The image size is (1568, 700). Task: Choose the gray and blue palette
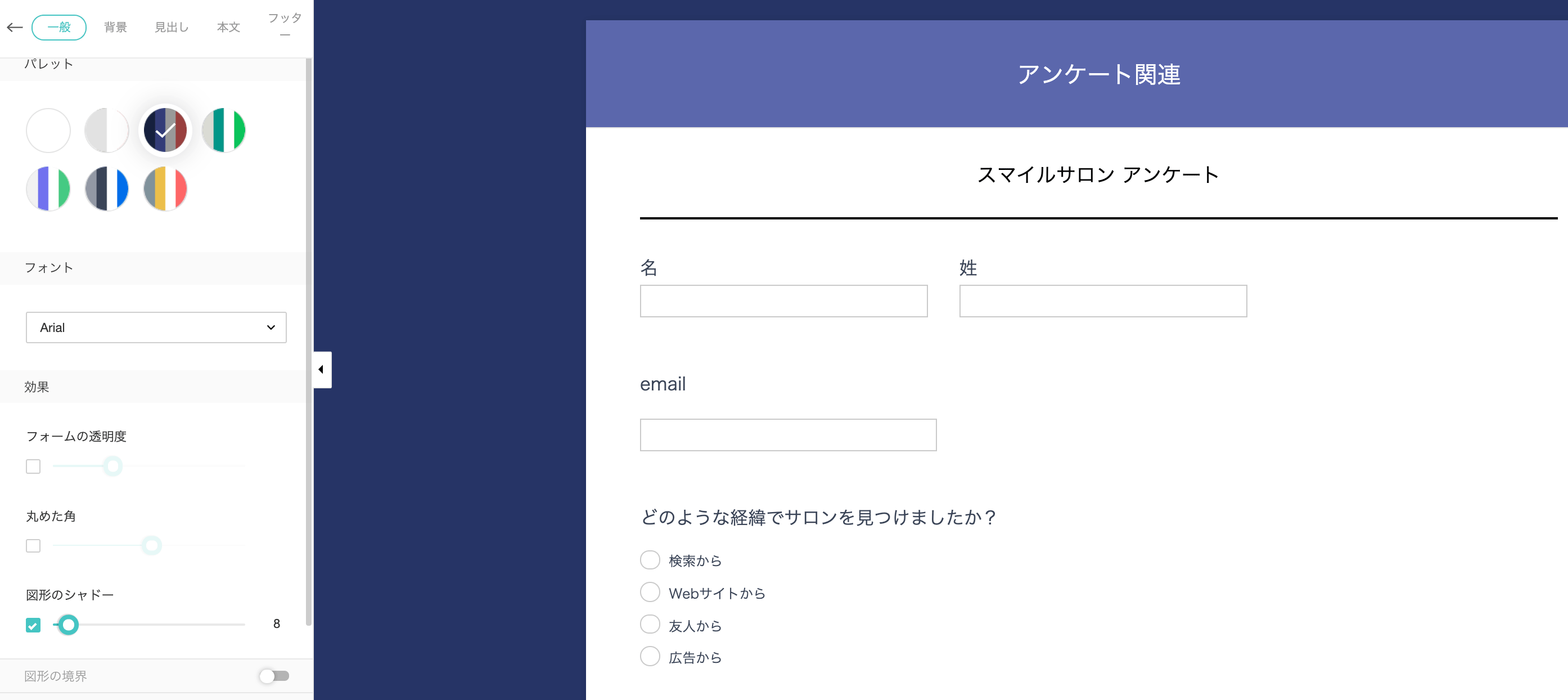click(106, 189)
